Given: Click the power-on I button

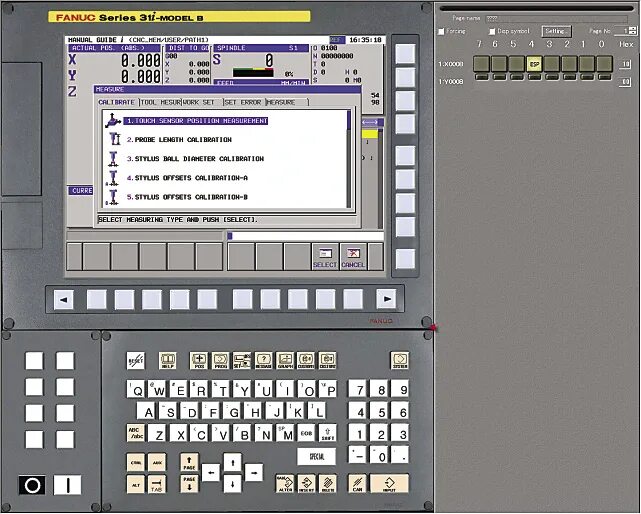Looking at the screenshot, I should (67, 485).
